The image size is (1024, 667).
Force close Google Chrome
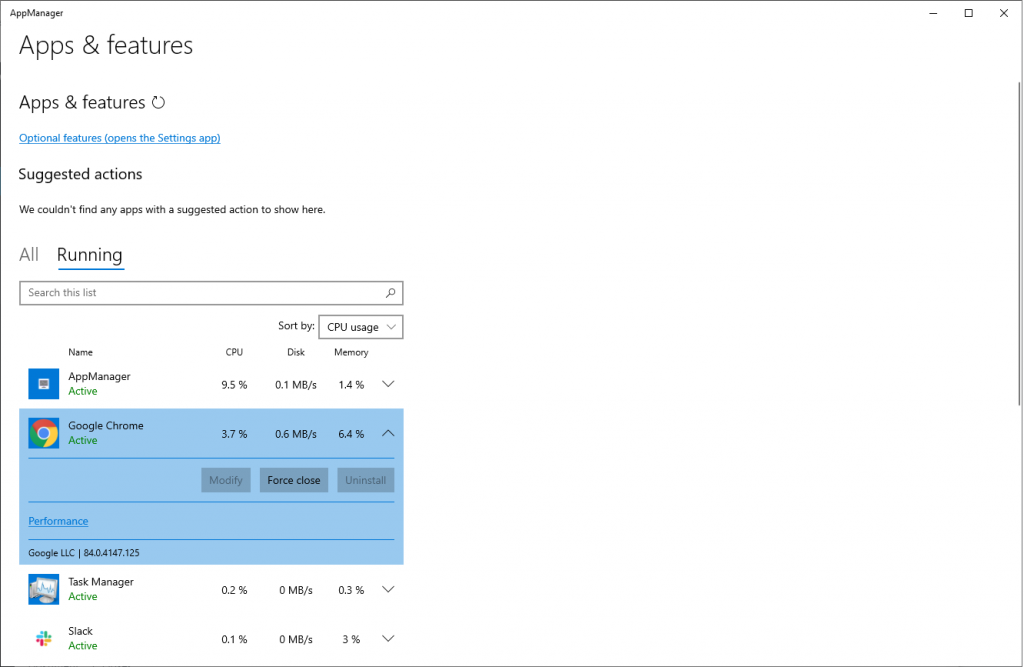[x=294, y=480]
